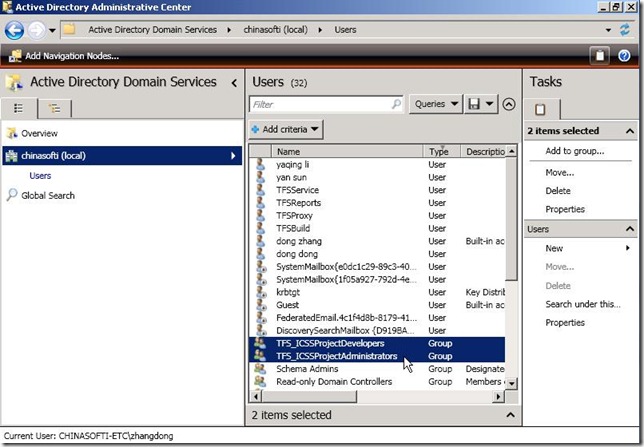
Task: Click Active Directory Domain Services breadcrumb
Action: pos(152,30)
